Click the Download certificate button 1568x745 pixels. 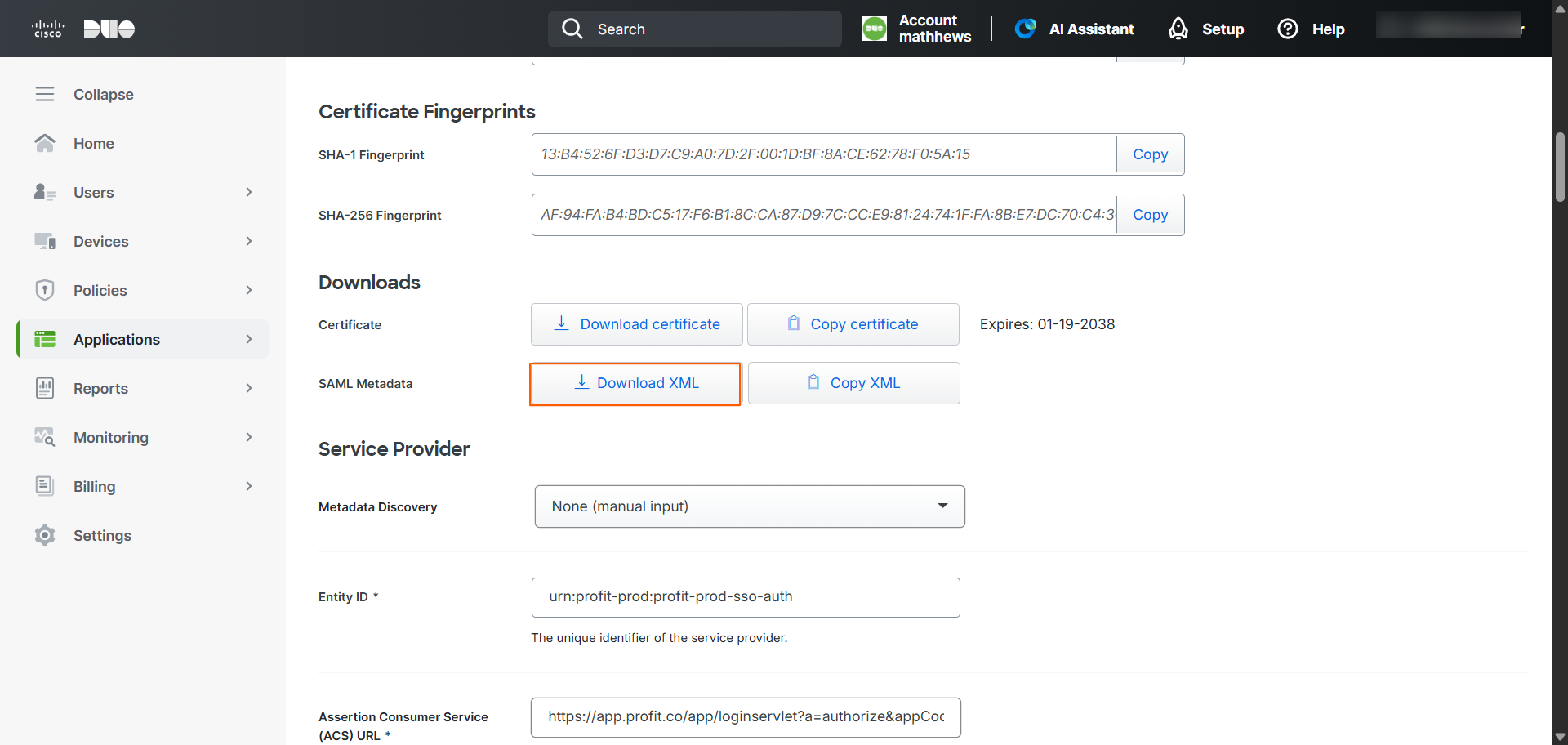637,324
